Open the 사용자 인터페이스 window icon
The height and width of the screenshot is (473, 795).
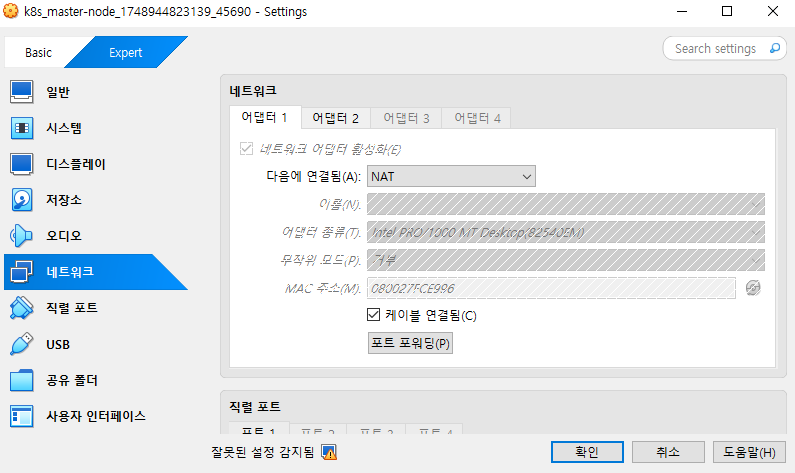[21, 416]
